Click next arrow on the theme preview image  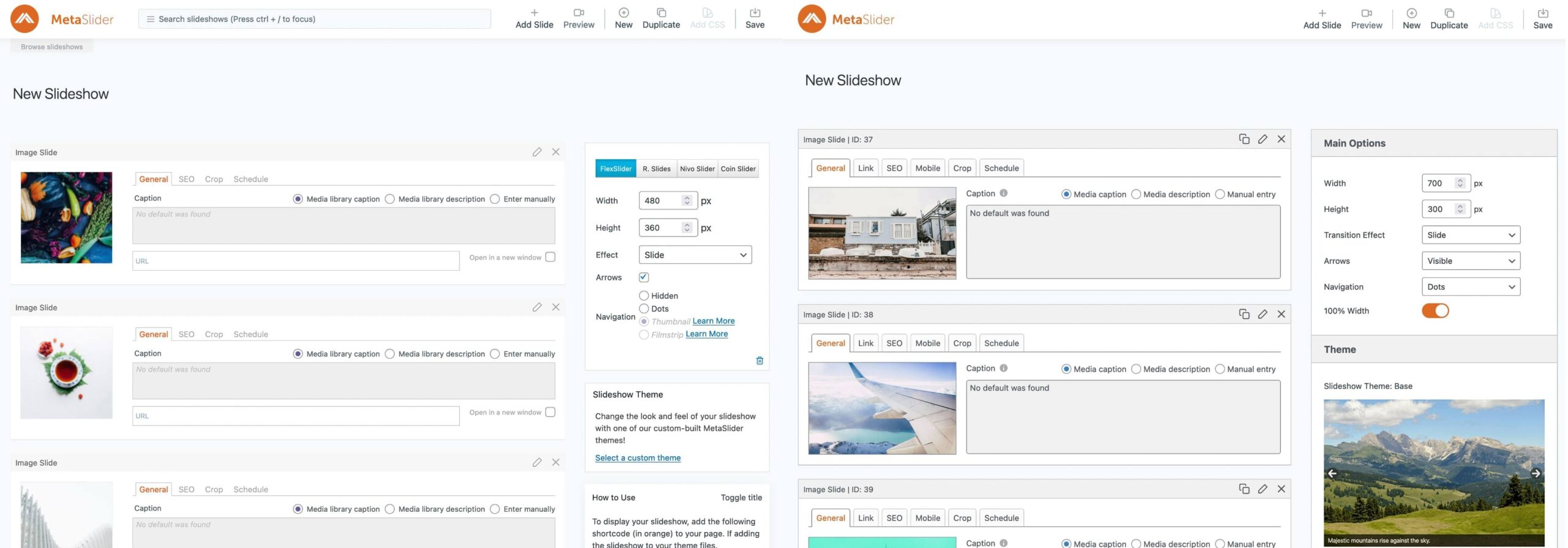1536,473
